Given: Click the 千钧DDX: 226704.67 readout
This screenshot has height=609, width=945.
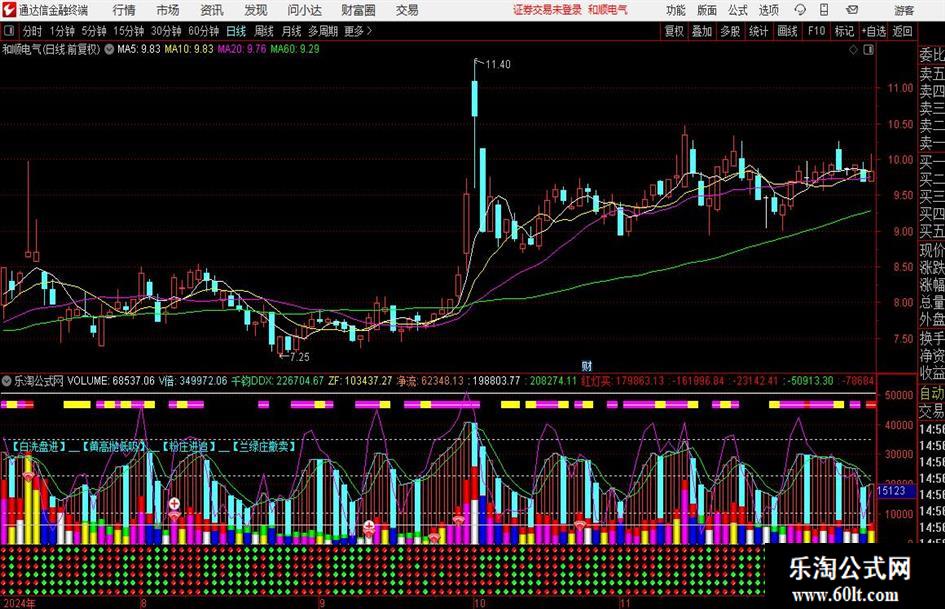Looking at the screenshot, I should pos(277,381).
